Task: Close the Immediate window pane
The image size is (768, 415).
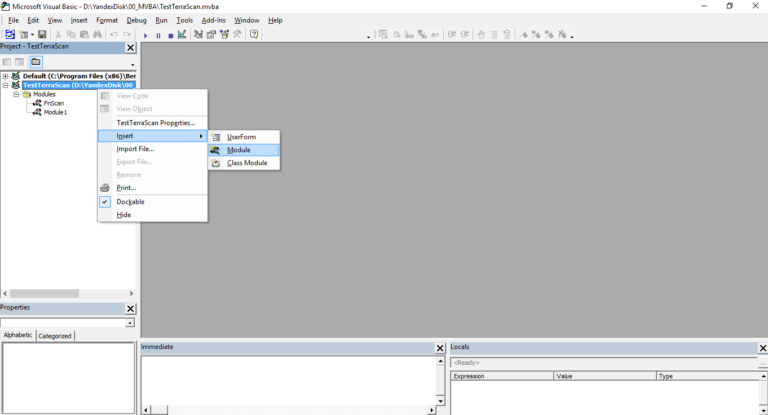Action: coord(440,348)
